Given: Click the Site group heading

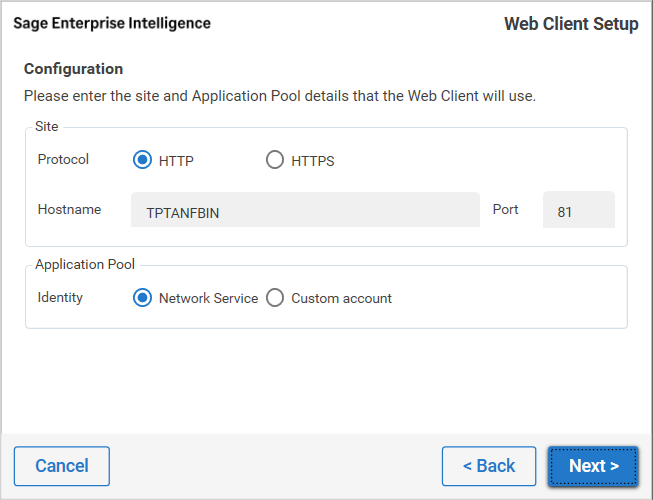Looking at the screenshot, I should coord(47,127).
